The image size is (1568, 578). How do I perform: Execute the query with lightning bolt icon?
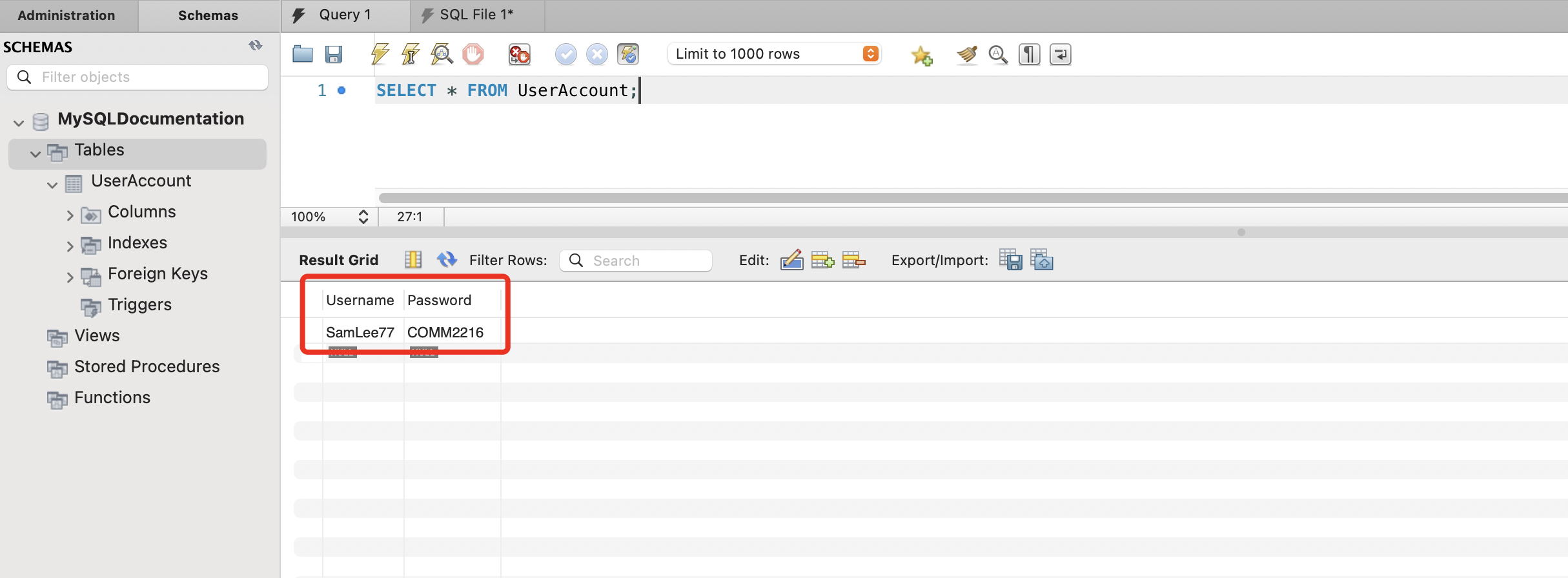click(x=380, y=54)
